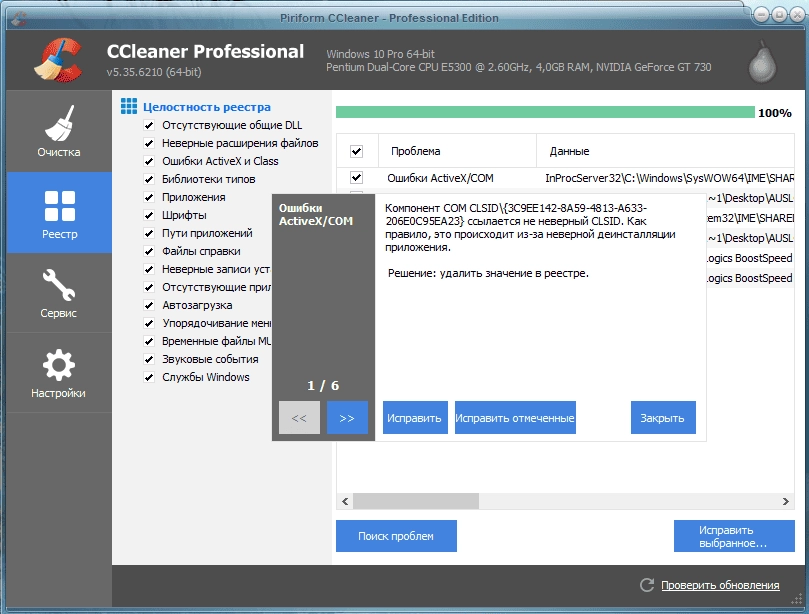Toggle Упорядочивание меню checkbox

pos(149,324)
